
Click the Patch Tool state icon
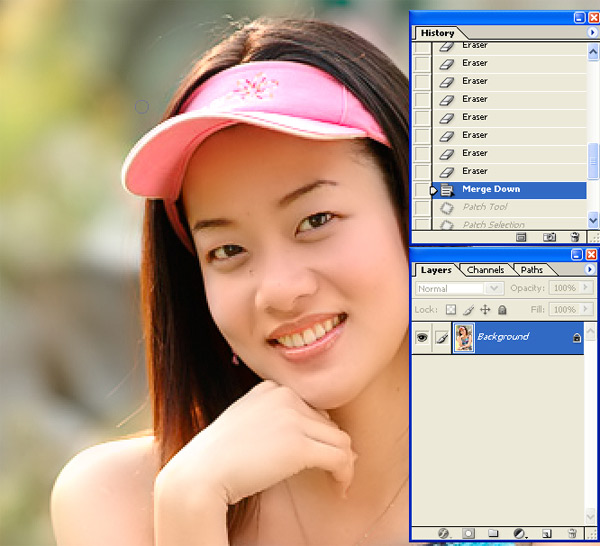[x=447, y=208]
